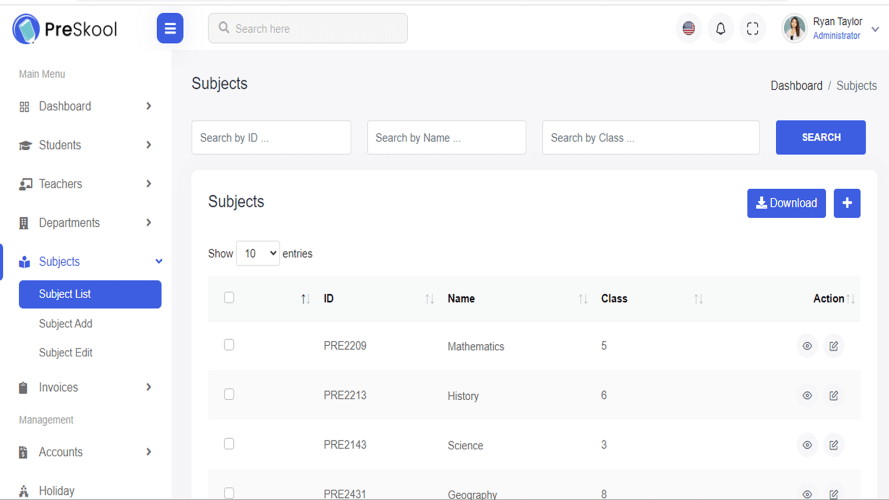The width and height of the screenshot is (889, 500).
Task: Click the top Search here field
Action: pyautogui.click(x=308, y=28)
